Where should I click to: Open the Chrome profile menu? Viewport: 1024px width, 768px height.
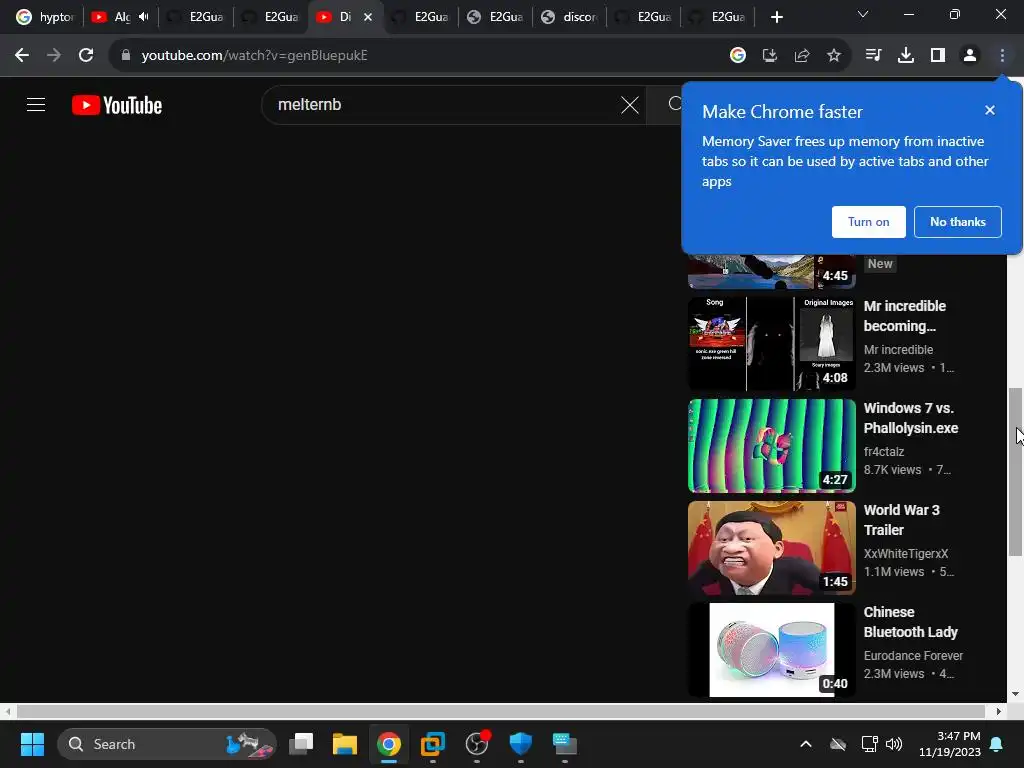click(x=970, y=56)
